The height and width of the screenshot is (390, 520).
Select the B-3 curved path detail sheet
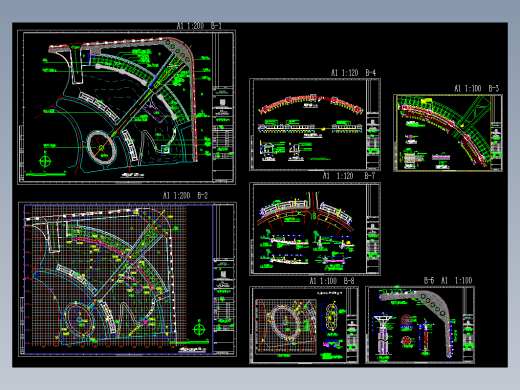pos(448,133)
